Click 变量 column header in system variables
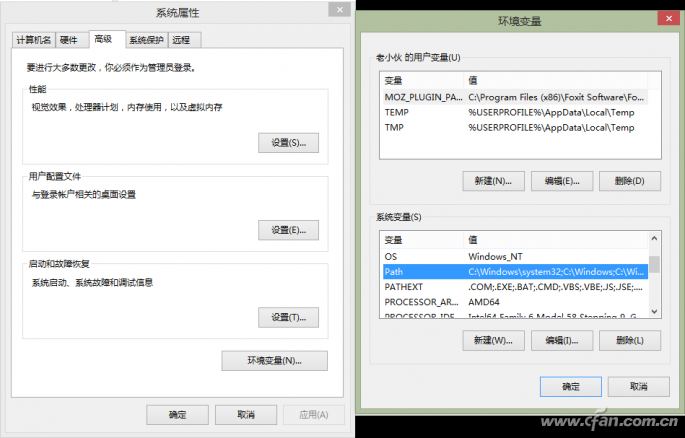 tap(422, 240)
